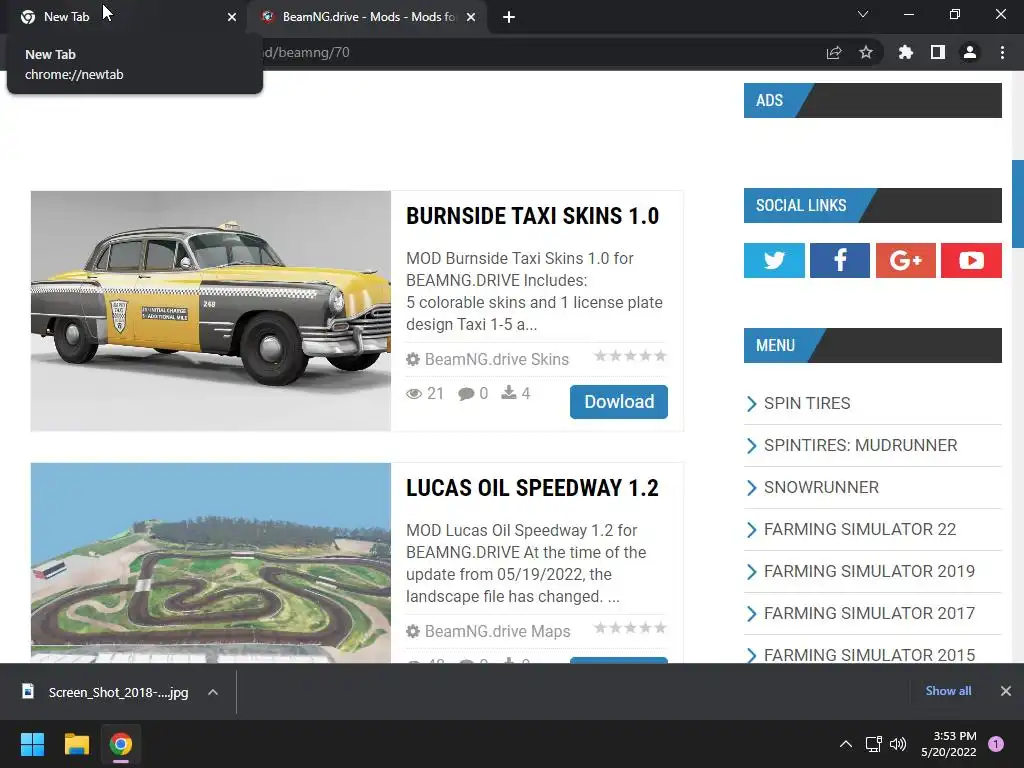Screen dimensions: 1024x768
Task: Open tab search chevron in title bar
Action: tap(863, 14)
